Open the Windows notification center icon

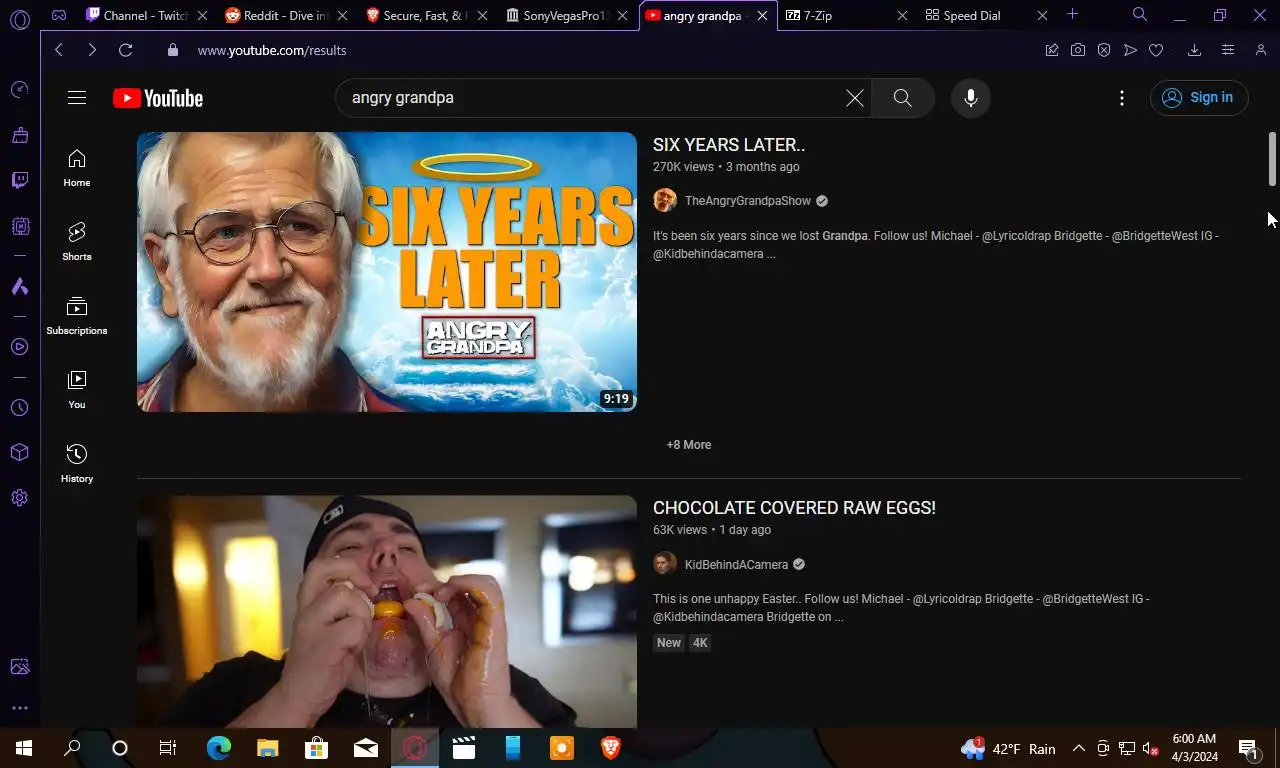pyautogui.click(x=1249, y=748)
